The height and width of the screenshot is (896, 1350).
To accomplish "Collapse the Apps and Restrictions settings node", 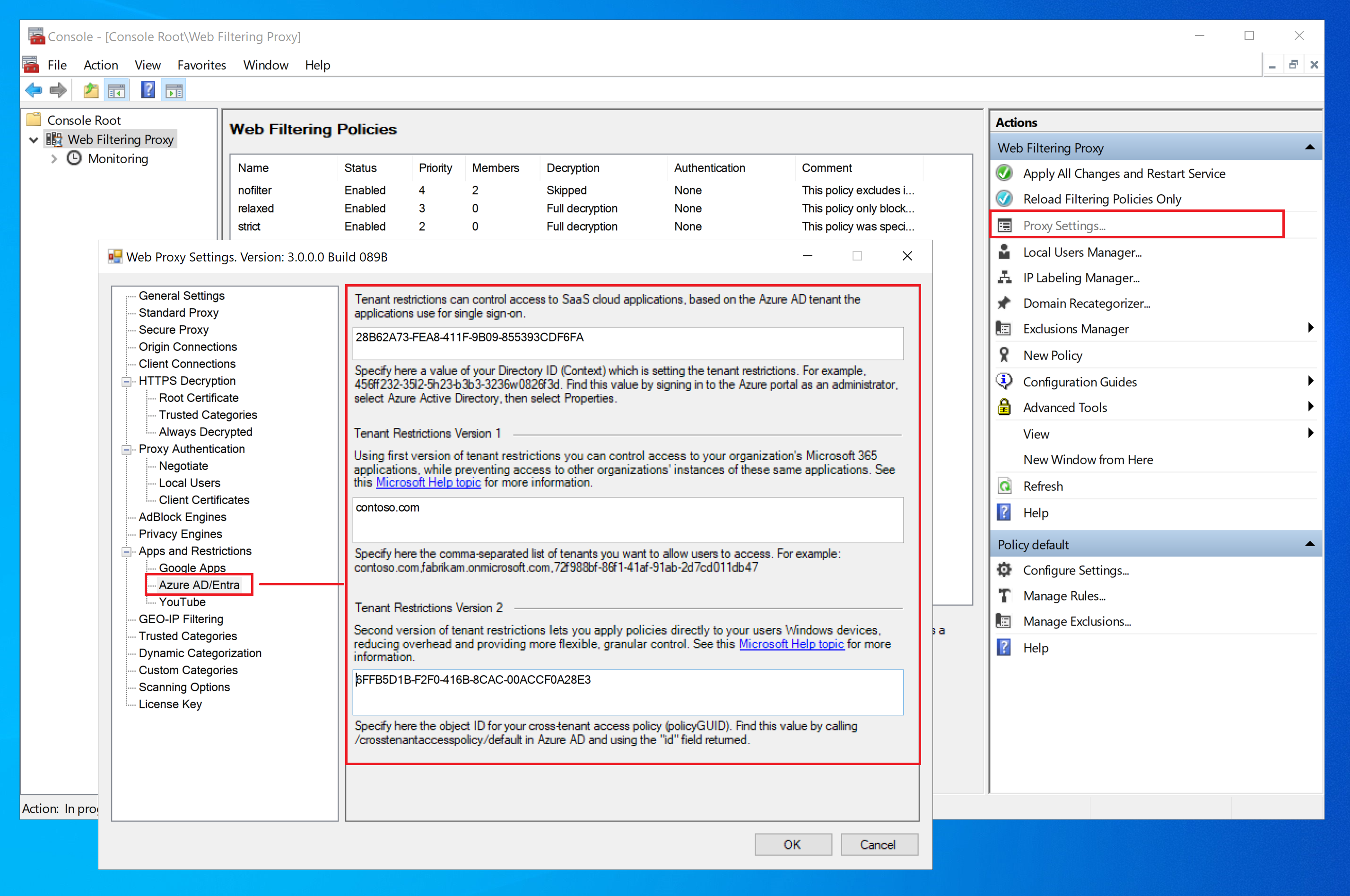I will point(126,551).
